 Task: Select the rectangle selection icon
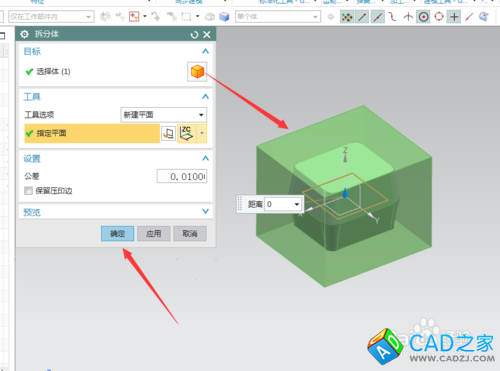tap(186, 16)
